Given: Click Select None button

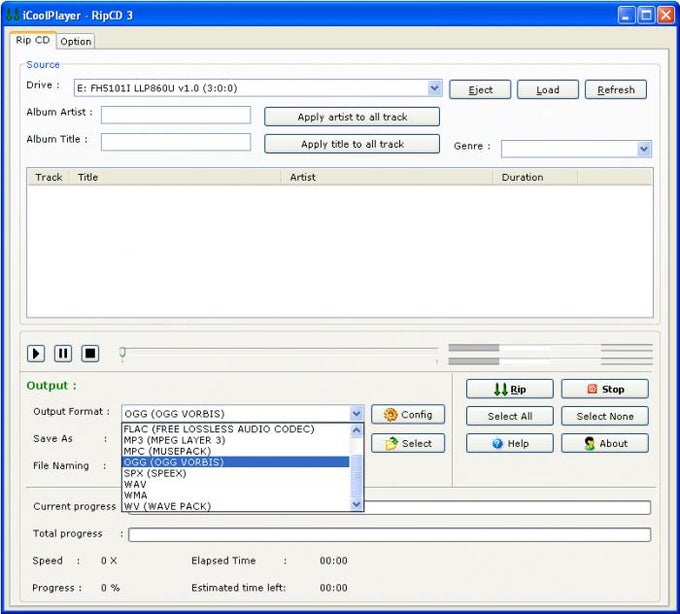Looking at the screenshot, I should [x=605, y=416].
